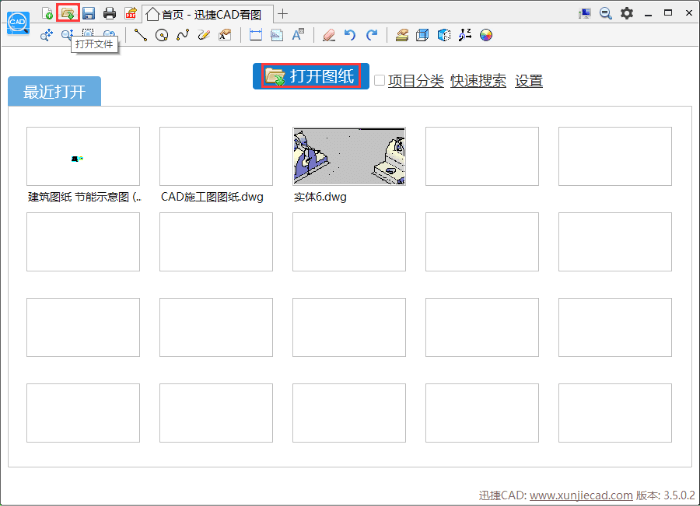Select the line drawing tool
700x506 pixels.
click(141, 35)
